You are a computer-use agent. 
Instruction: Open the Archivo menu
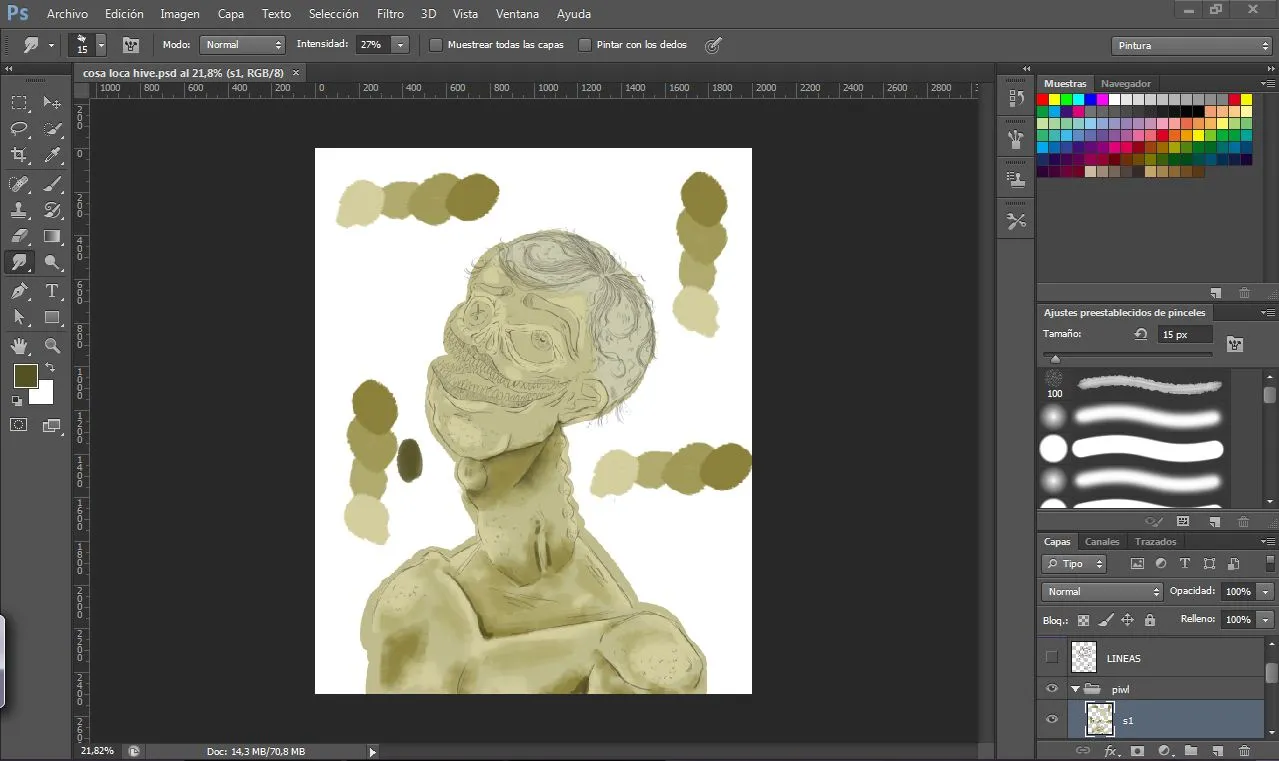pos(67,14)
